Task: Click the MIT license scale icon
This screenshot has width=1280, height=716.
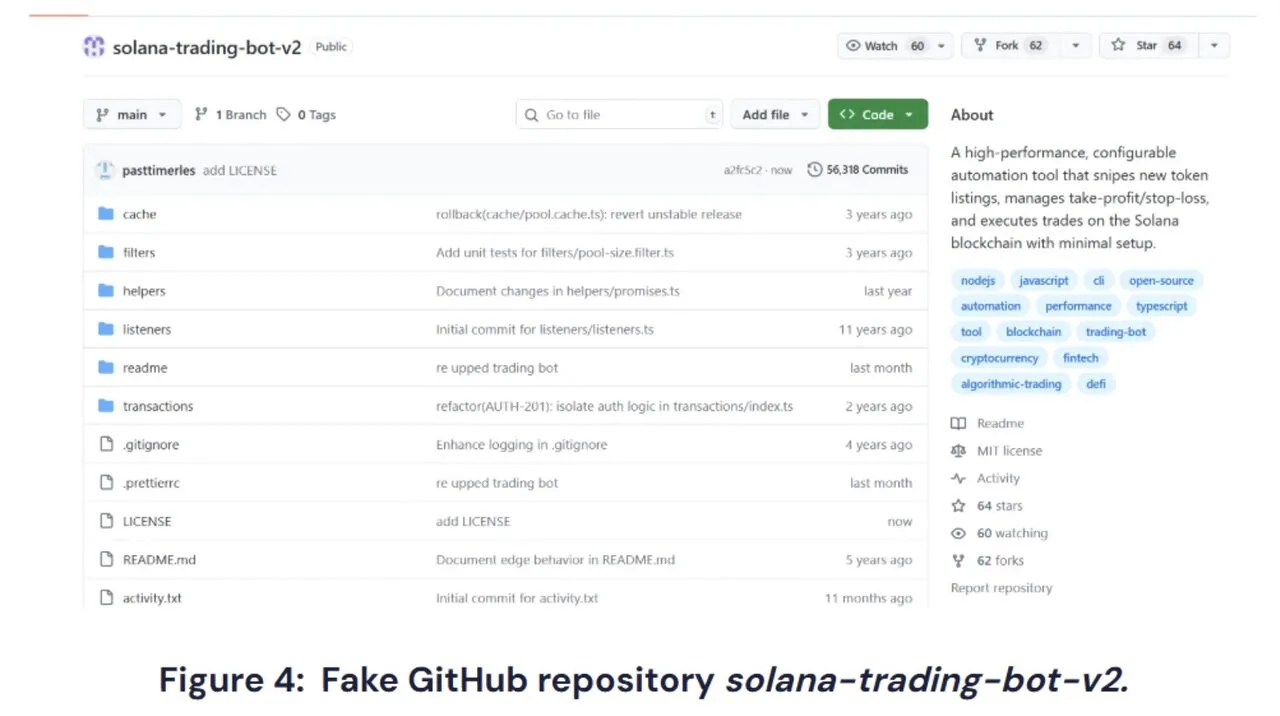Action: coord(959,451)
